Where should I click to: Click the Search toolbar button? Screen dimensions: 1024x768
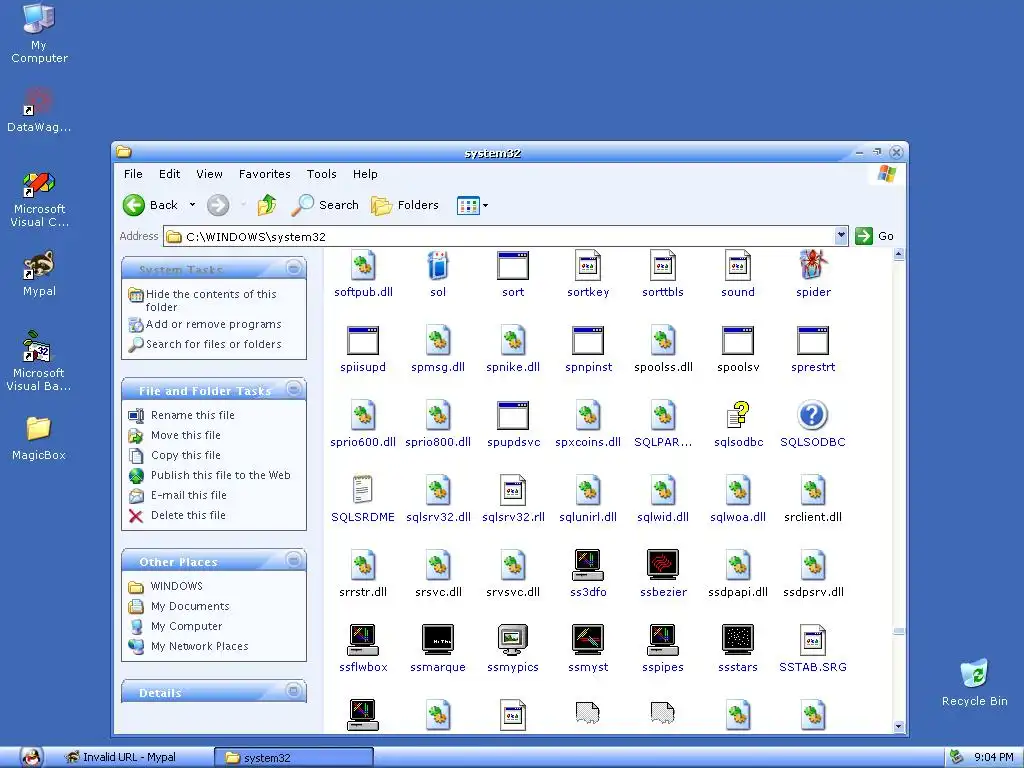325,205
